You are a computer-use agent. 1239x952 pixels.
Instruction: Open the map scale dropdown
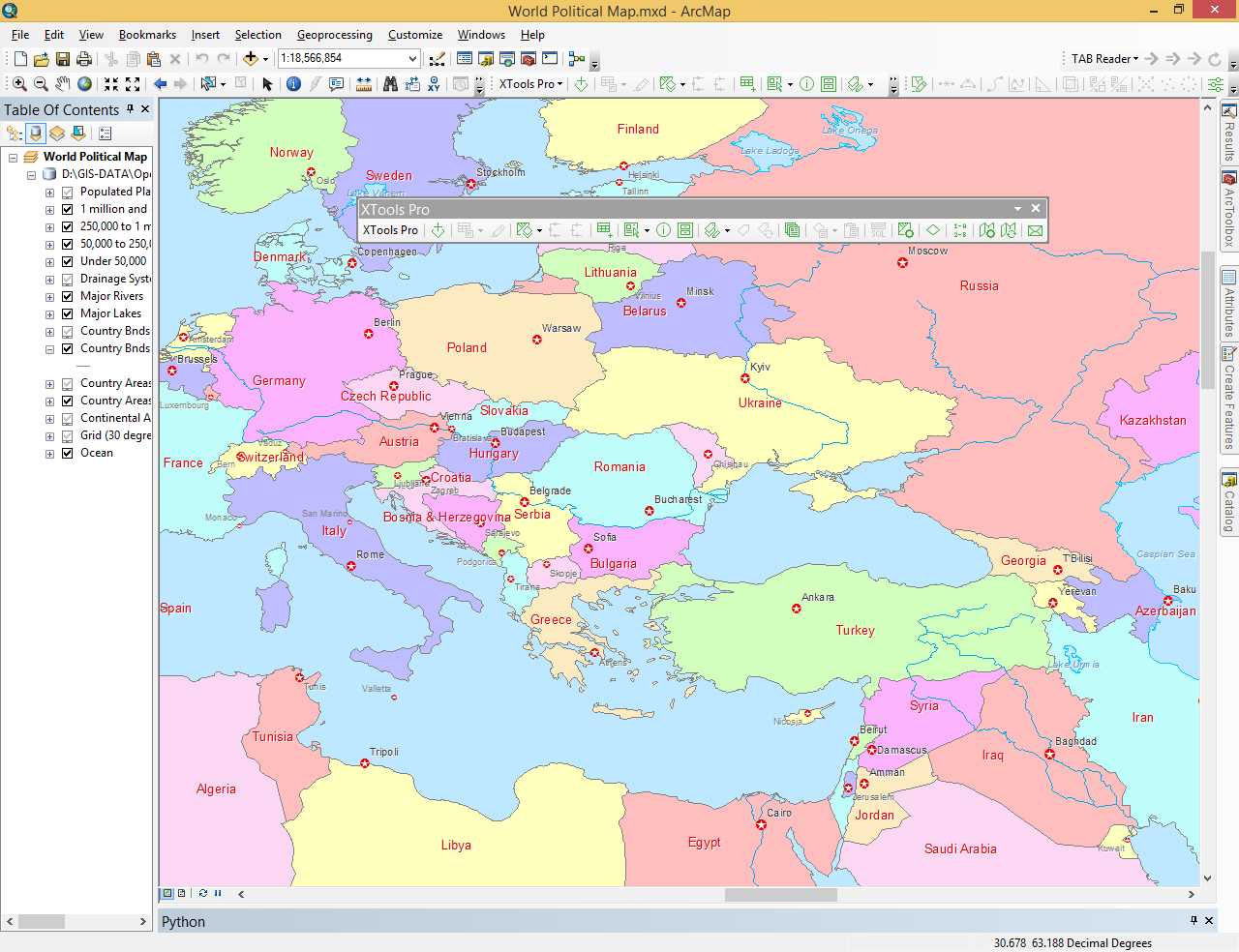[412, 59]
